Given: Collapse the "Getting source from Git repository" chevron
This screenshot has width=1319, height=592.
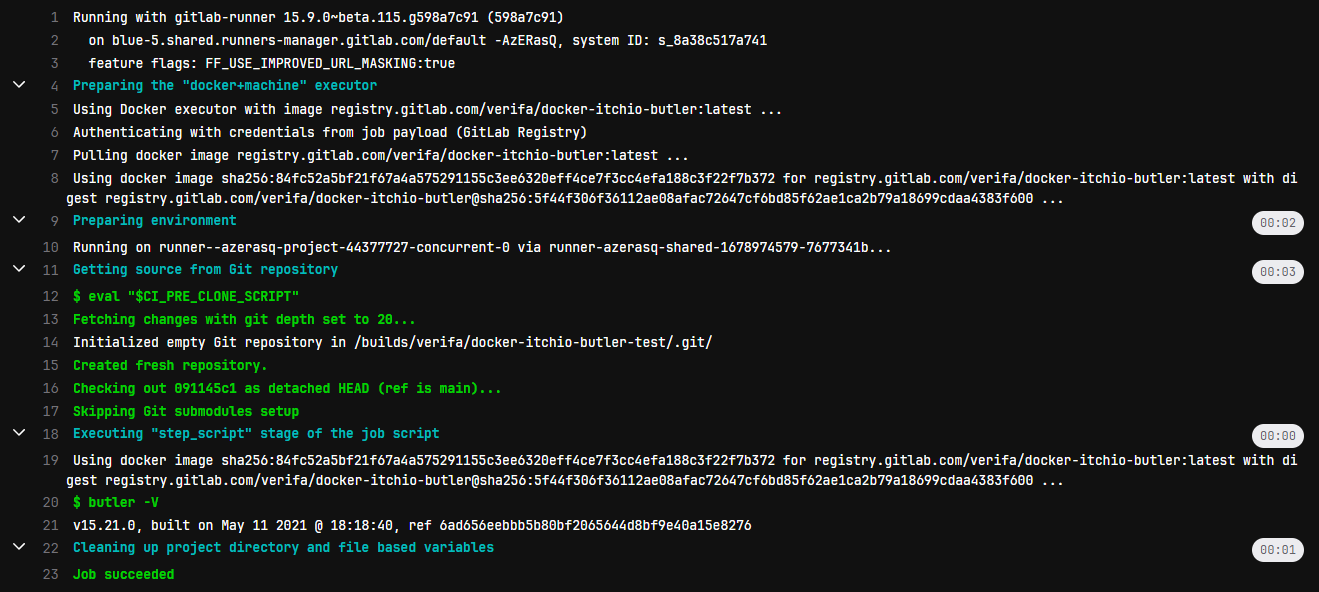Looking at the screenshot, I should [x=19, y=269].
